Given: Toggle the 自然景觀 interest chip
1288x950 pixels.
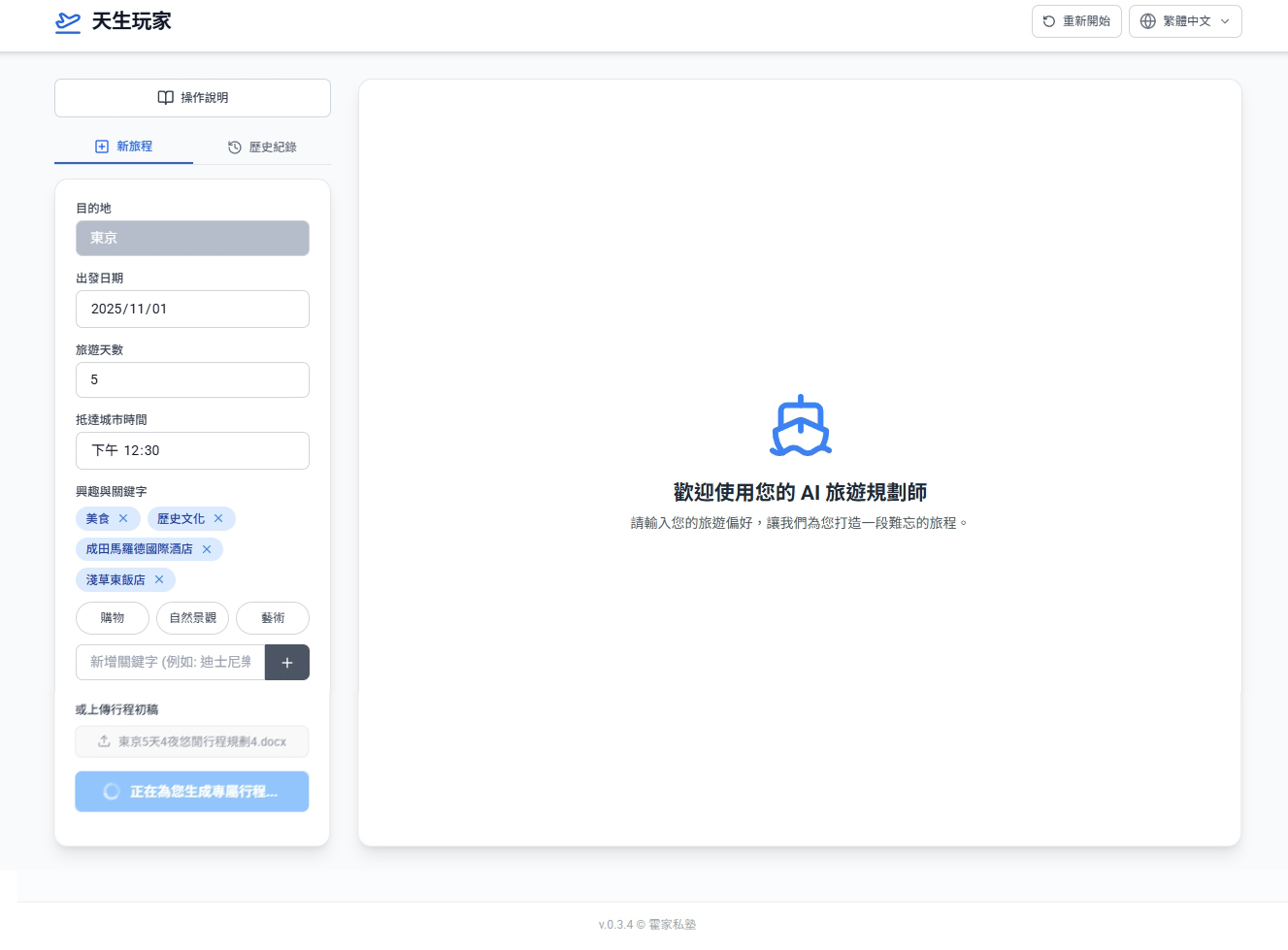Looking at the screenshot, I should (x=192, y=618).
